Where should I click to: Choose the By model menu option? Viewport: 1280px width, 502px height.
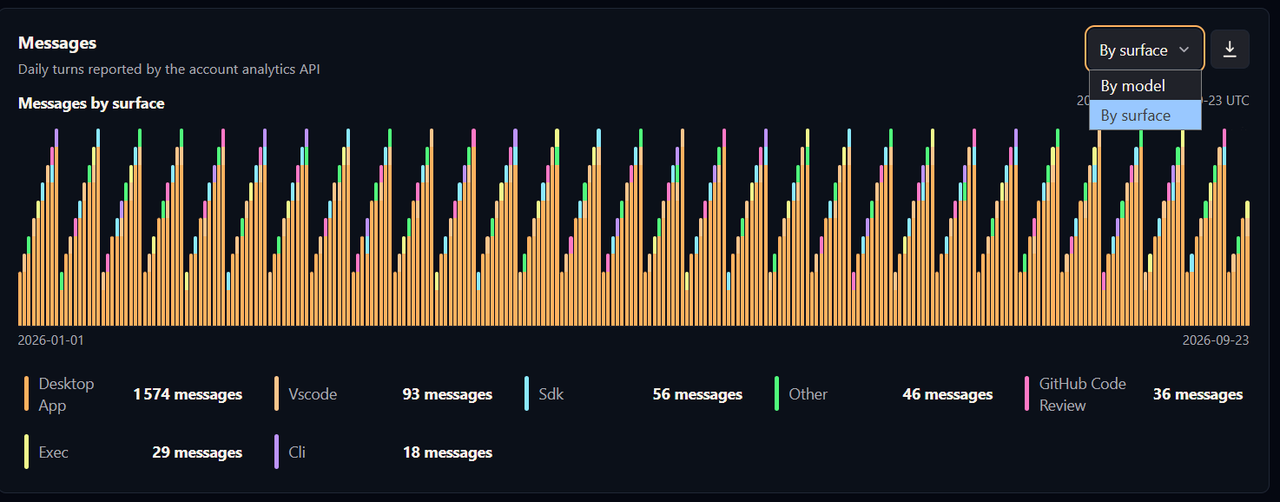coord(1145,86)
